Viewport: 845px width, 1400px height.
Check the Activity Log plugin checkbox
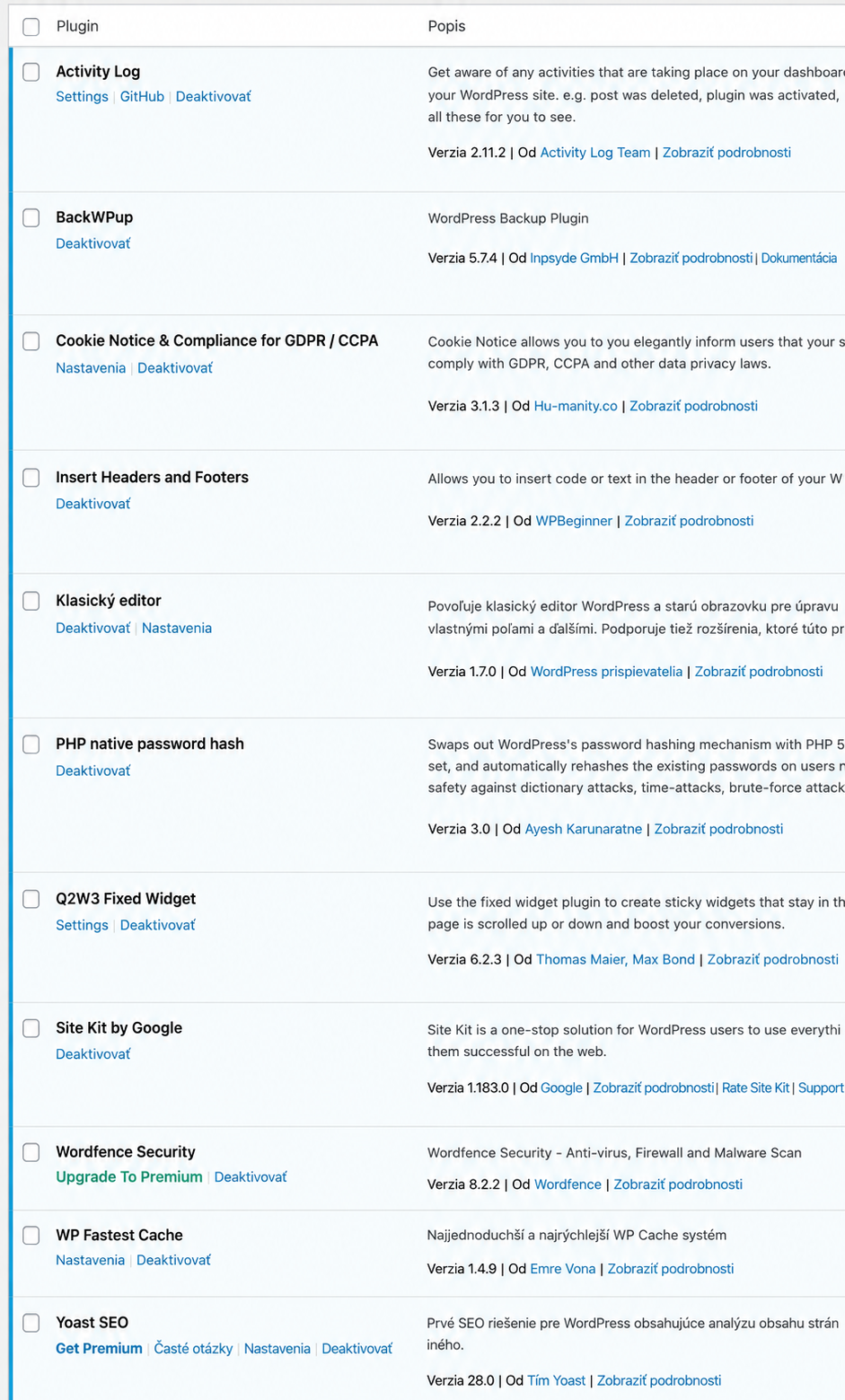31,72
